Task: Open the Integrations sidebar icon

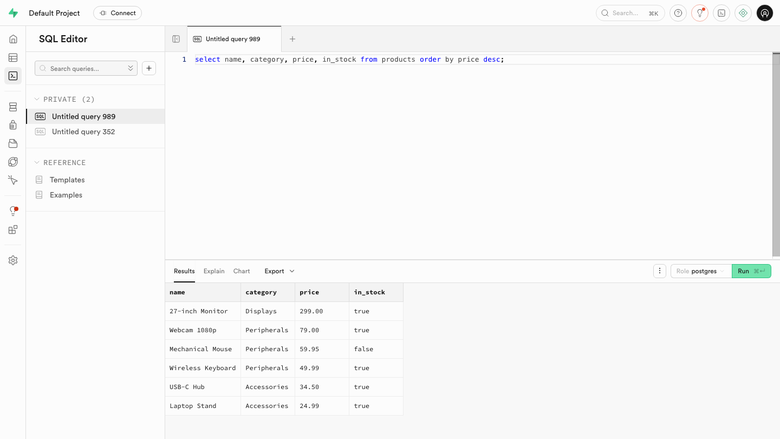Action: point(13,230)
